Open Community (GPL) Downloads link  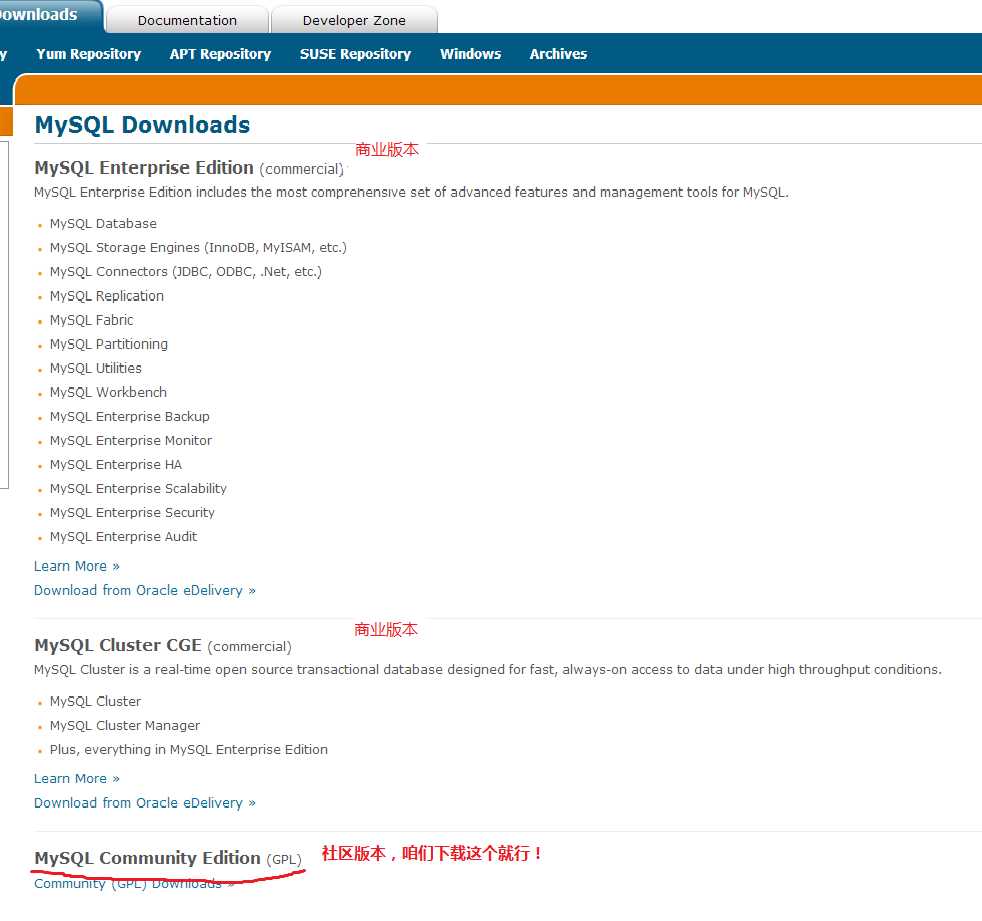pos(134,883)
